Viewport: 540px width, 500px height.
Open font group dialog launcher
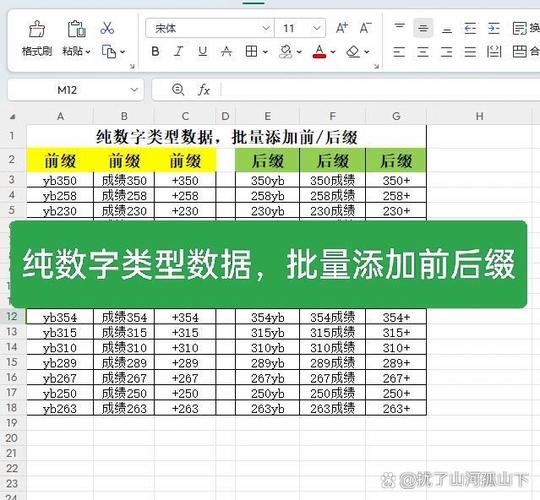[x=376, y=66]
